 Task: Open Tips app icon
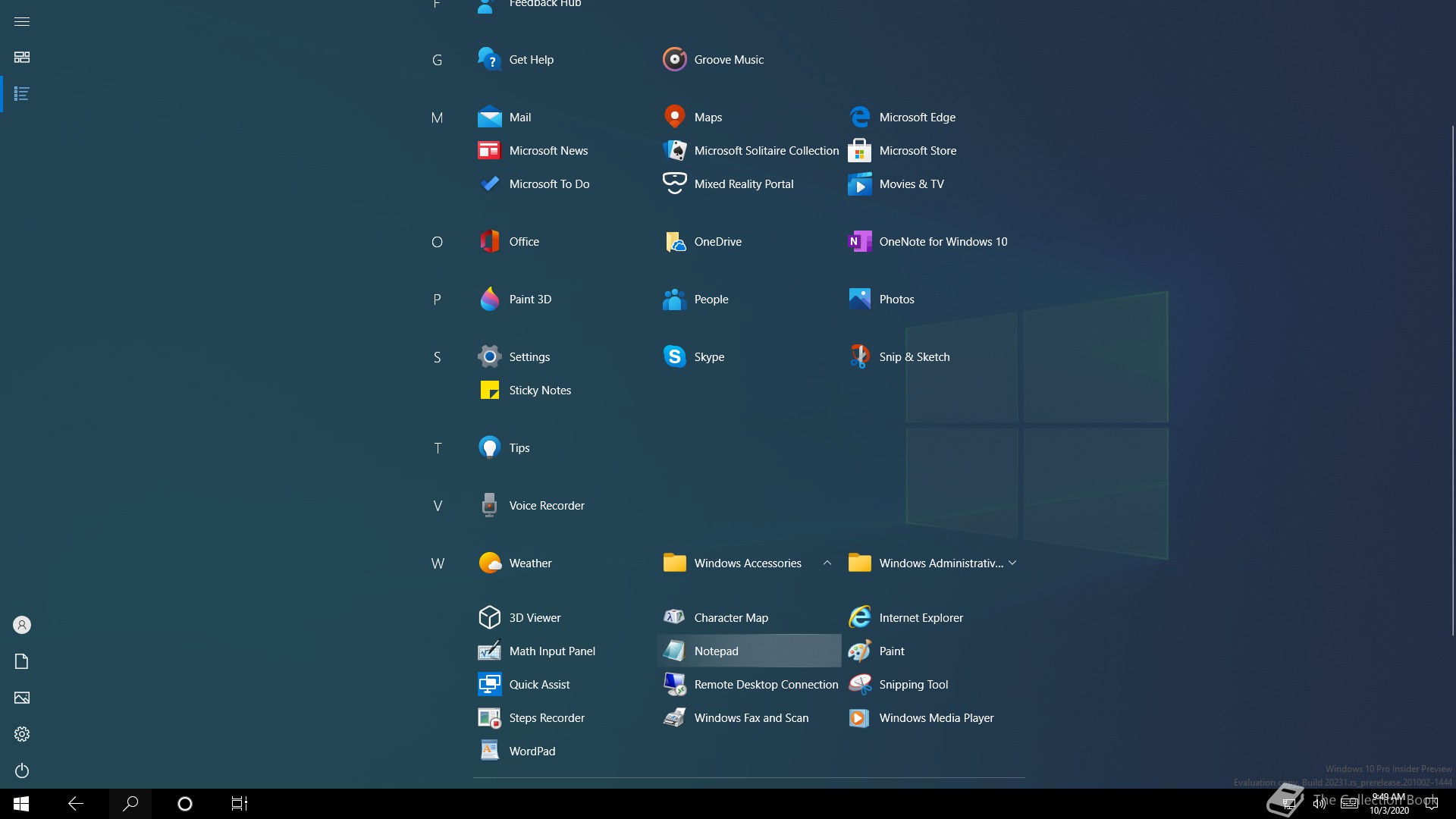click(x=489, y=447)
